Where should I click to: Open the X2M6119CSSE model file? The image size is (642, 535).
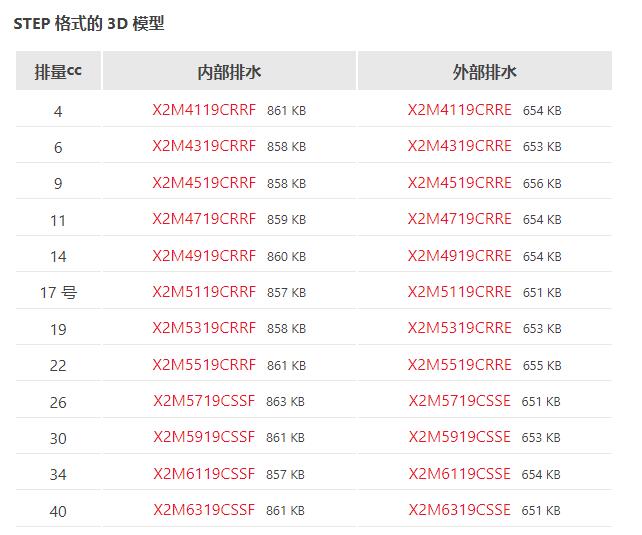(459, 474)
